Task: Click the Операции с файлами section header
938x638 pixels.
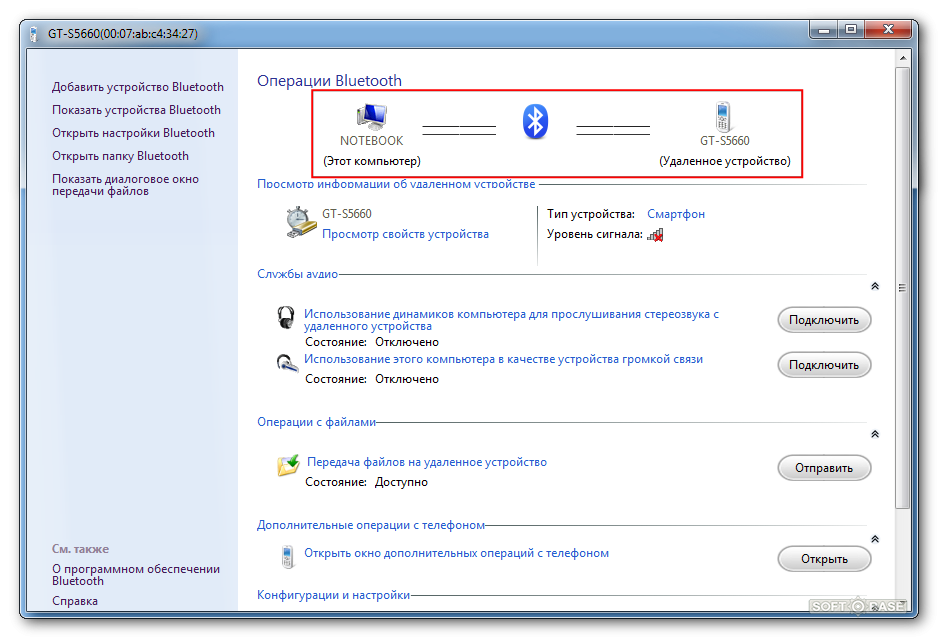Action: click(x=316, y=422)
